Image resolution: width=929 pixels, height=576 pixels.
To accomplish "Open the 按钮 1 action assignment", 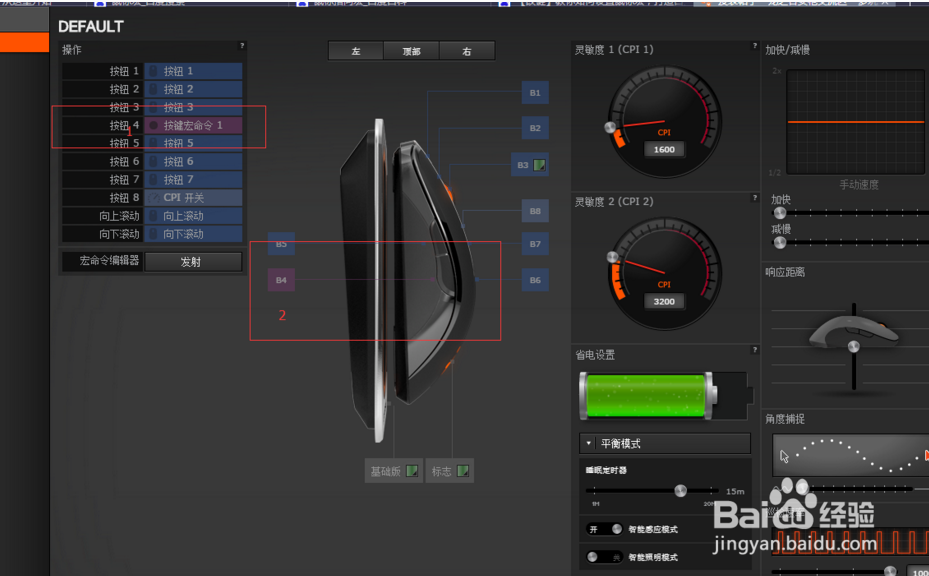I will click(193, 71).
